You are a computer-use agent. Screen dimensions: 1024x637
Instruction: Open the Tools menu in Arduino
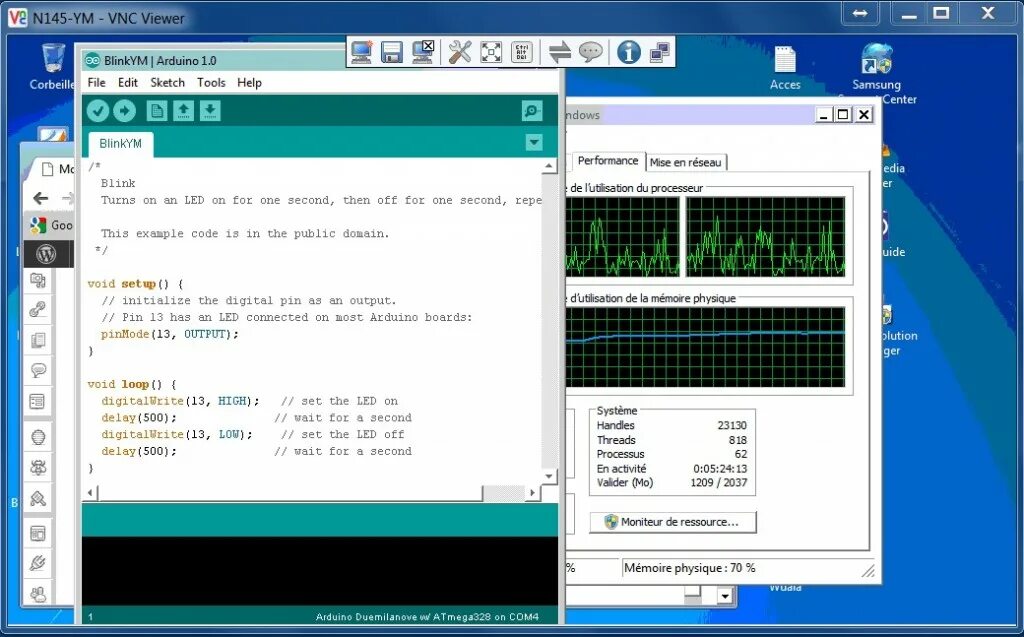coord(211,82)
